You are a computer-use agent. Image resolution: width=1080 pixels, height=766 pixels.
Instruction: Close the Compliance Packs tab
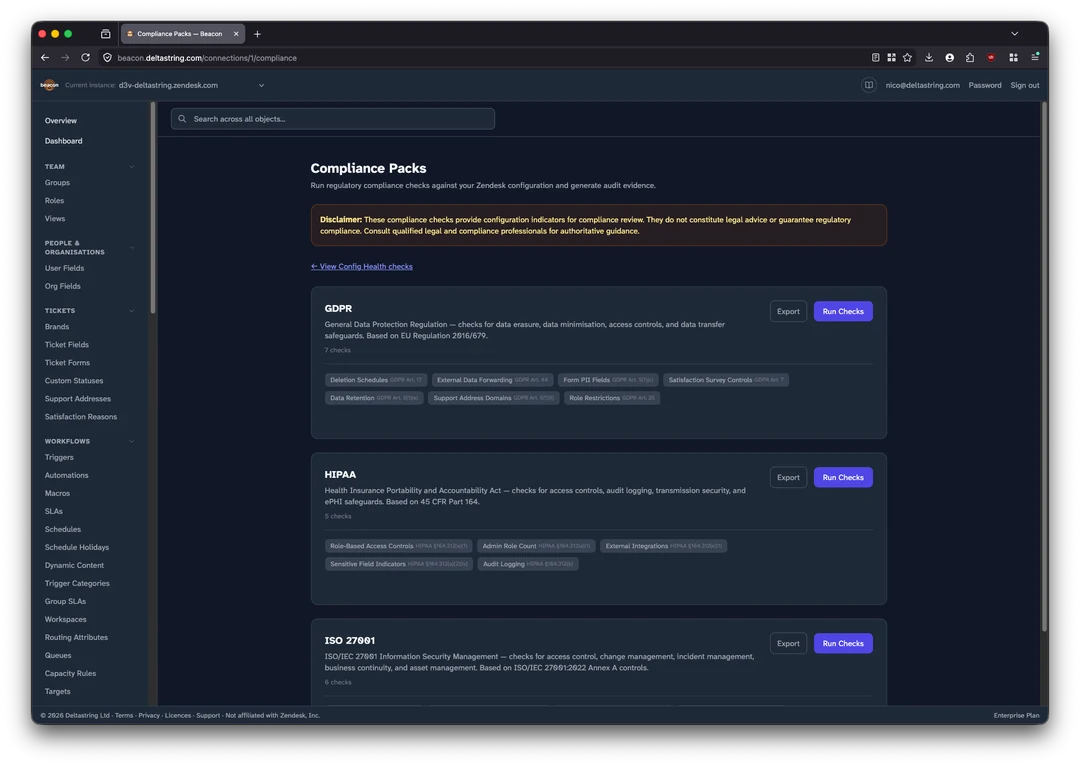point(236,34)
